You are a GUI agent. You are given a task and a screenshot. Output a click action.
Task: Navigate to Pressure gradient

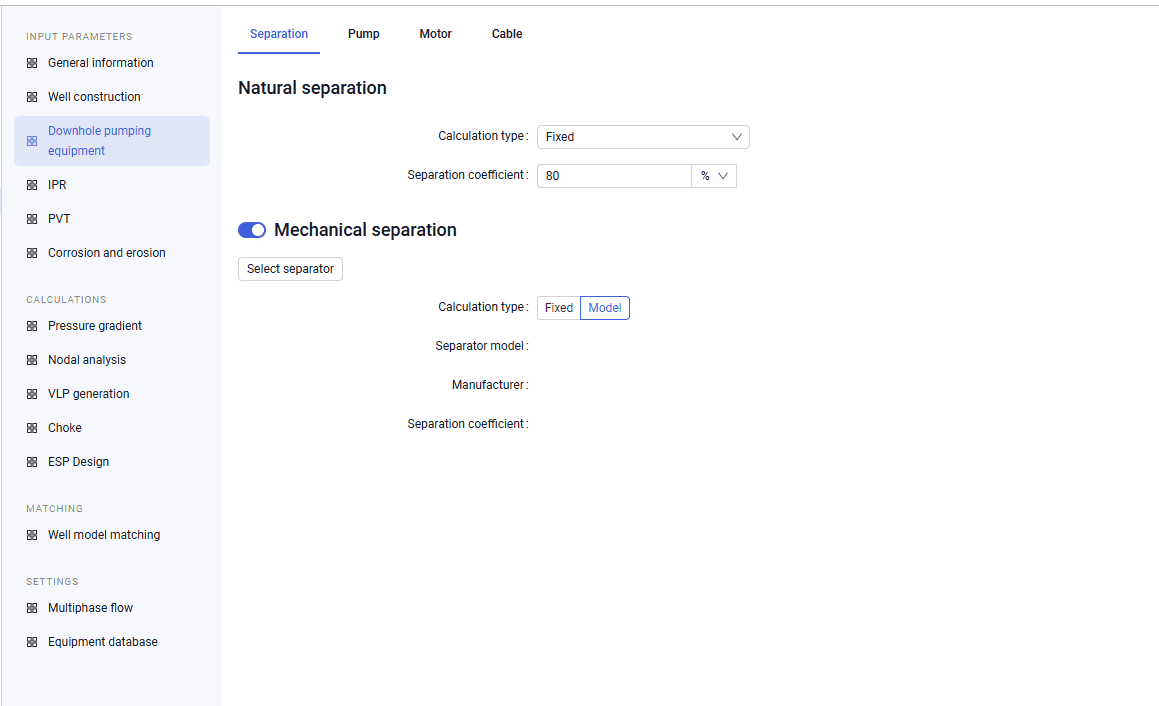coord(112,327)
